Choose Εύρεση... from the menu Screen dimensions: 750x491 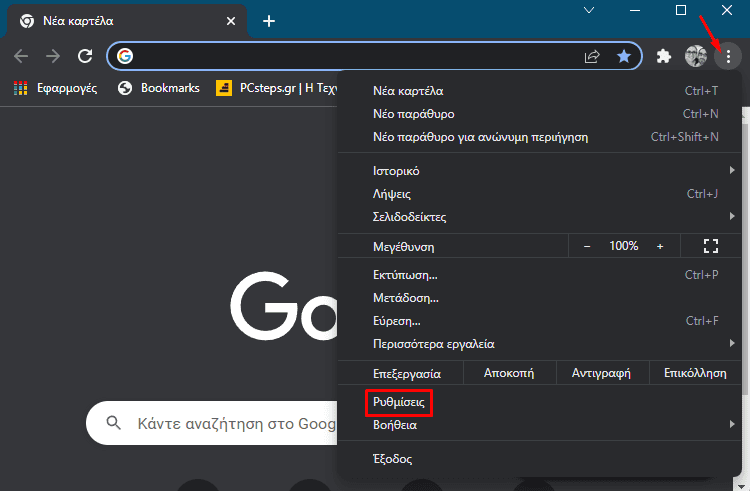click(x=540, y=321)
